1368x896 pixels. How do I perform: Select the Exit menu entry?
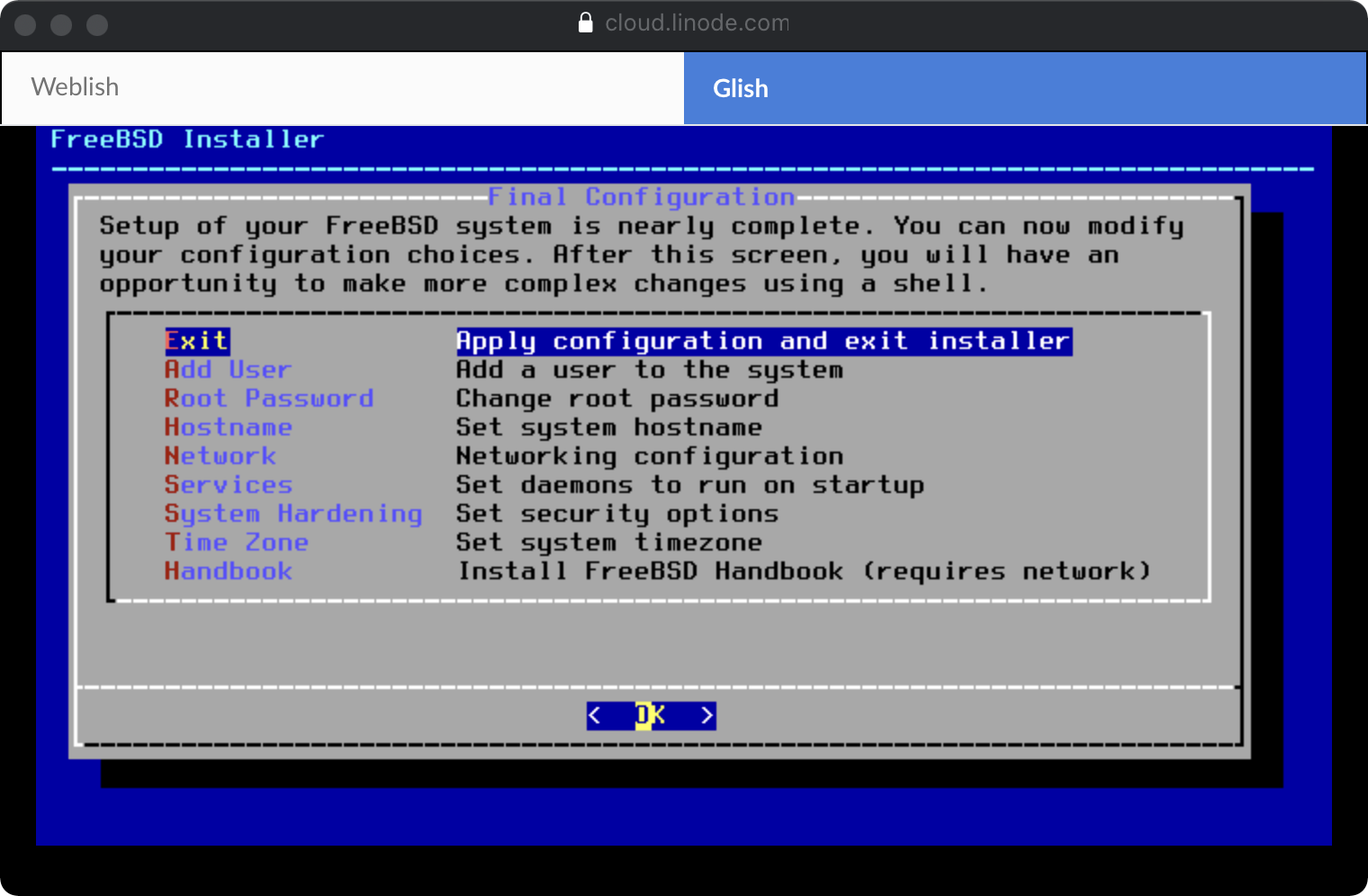coord(197,341)
